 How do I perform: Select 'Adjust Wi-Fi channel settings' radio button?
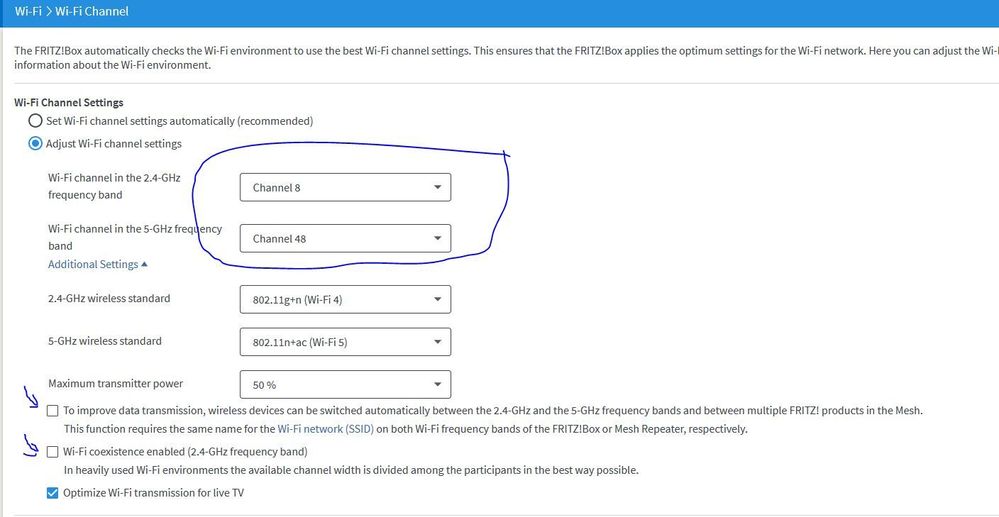click(x=36, y=144)
